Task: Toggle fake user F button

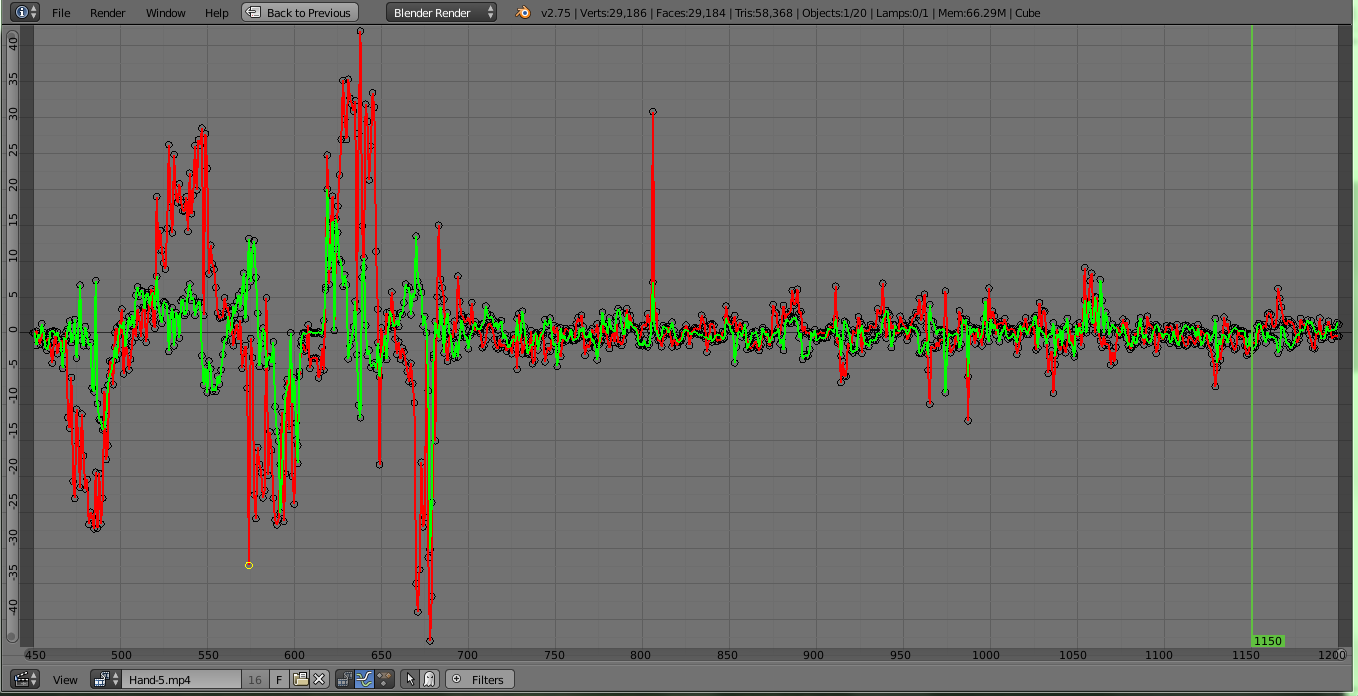Action: point(279,679)
